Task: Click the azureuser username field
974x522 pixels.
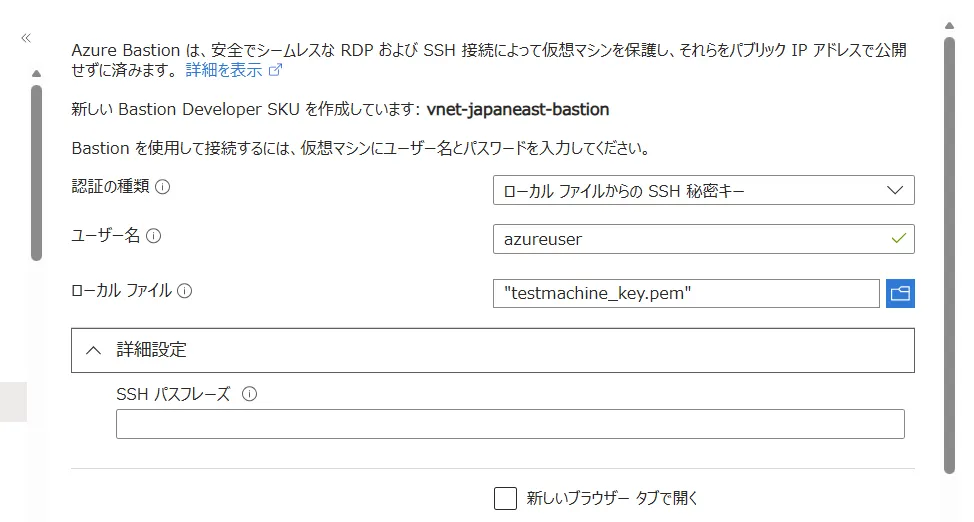Action: click(690, 239)
